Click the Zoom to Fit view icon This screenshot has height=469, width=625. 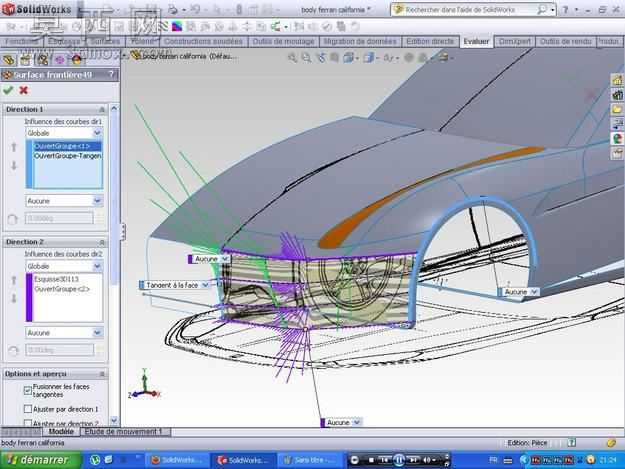293,58
